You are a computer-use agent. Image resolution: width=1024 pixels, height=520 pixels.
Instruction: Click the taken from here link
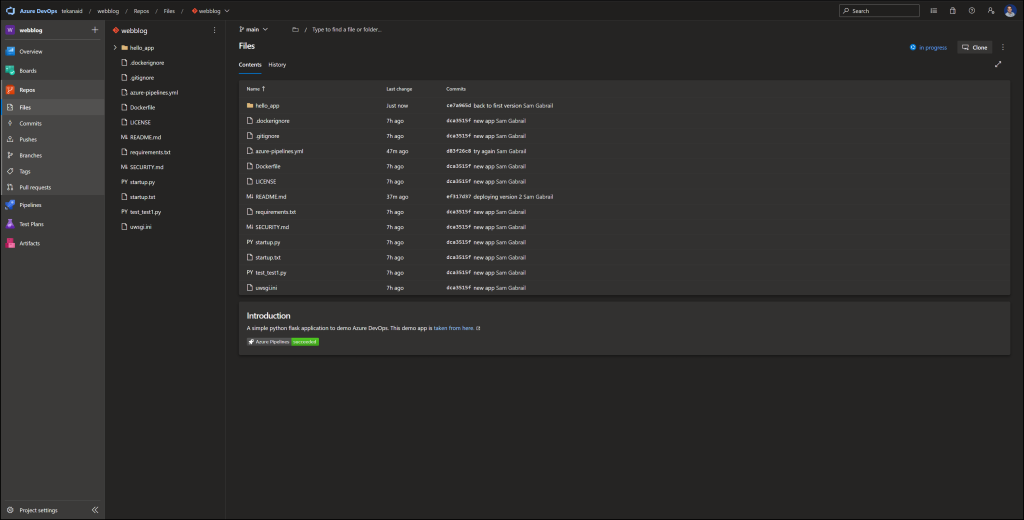tap(454, 328)
